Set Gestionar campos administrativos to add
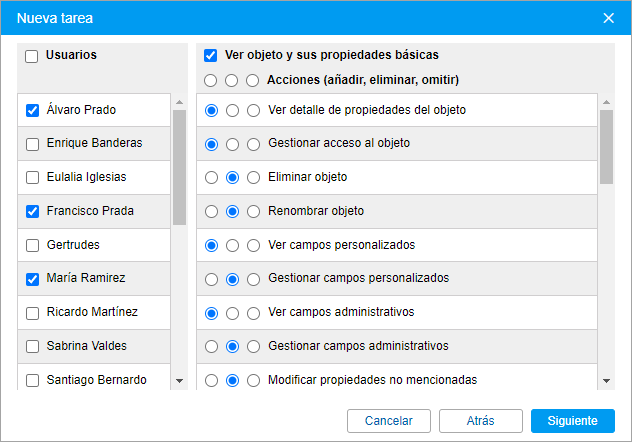The image size is (632, 442). pyautogui.click(x=211, y=347)
